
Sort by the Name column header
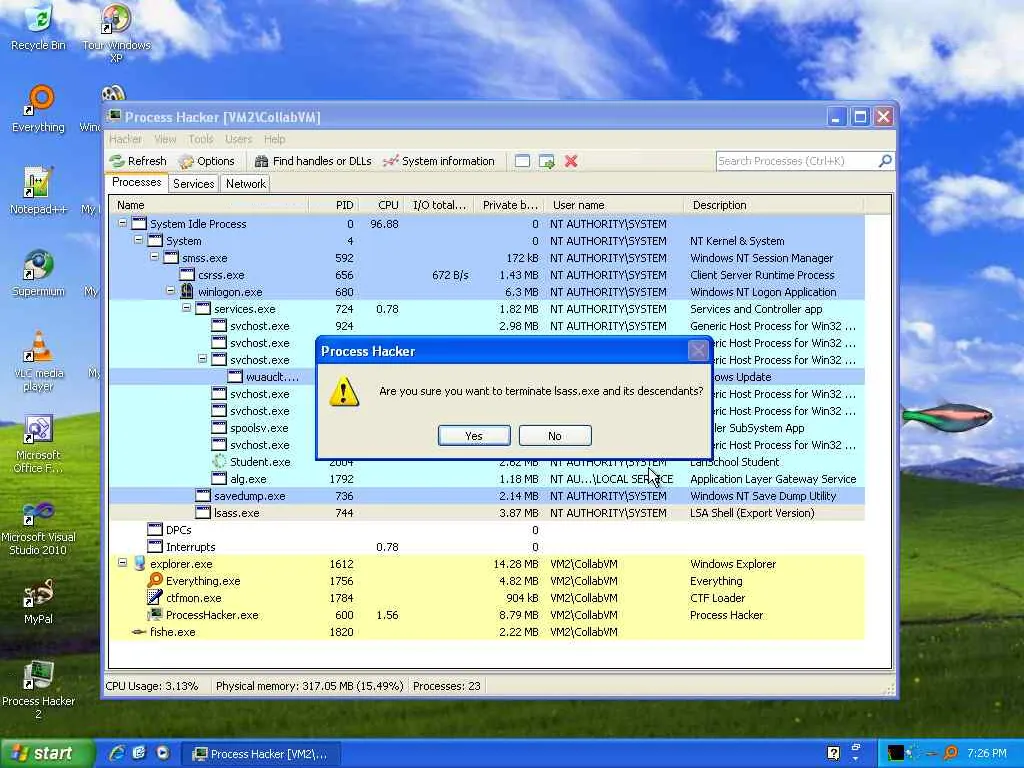click(x=209, y=205)
